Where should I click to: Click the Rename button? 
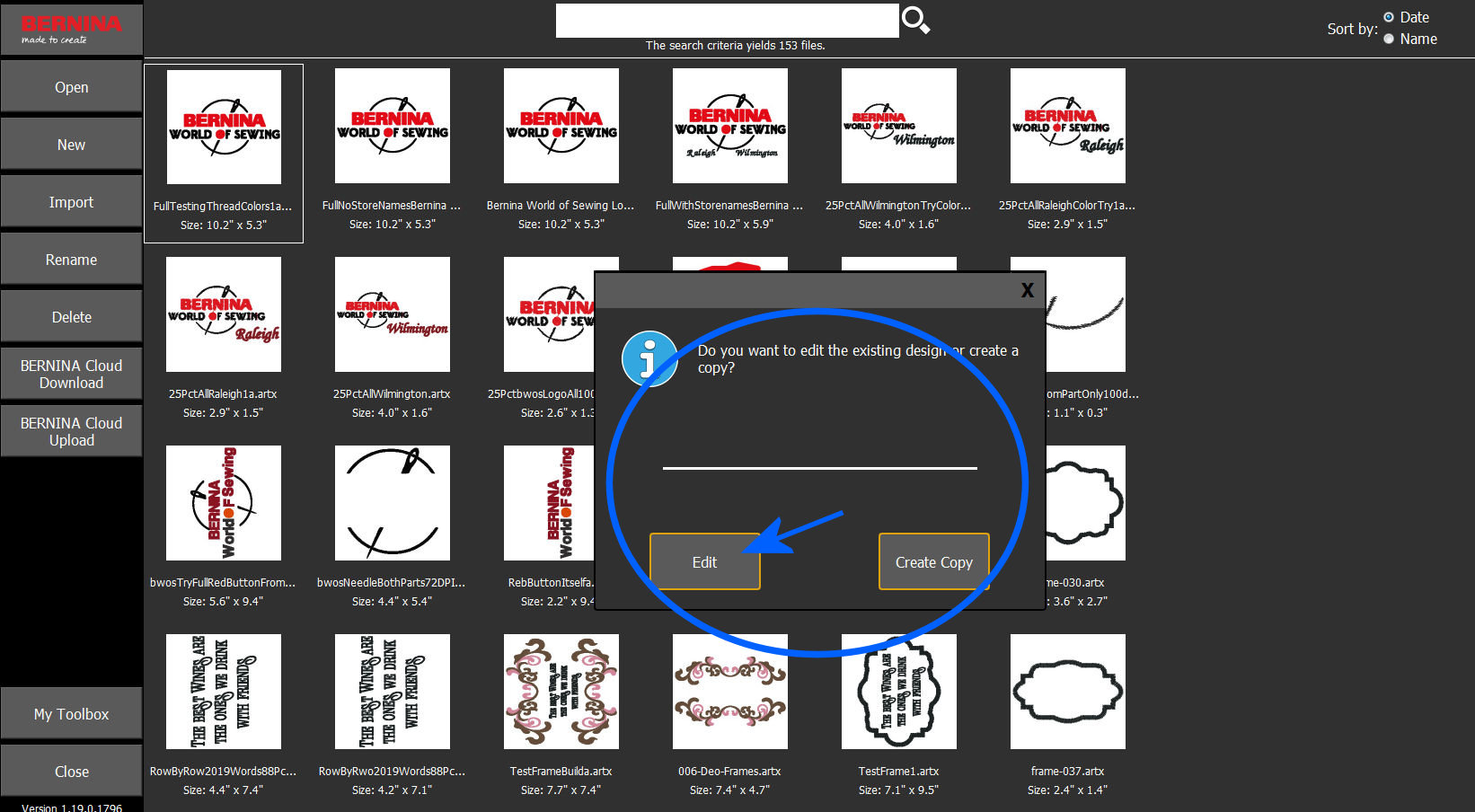[x=71, y=260]
